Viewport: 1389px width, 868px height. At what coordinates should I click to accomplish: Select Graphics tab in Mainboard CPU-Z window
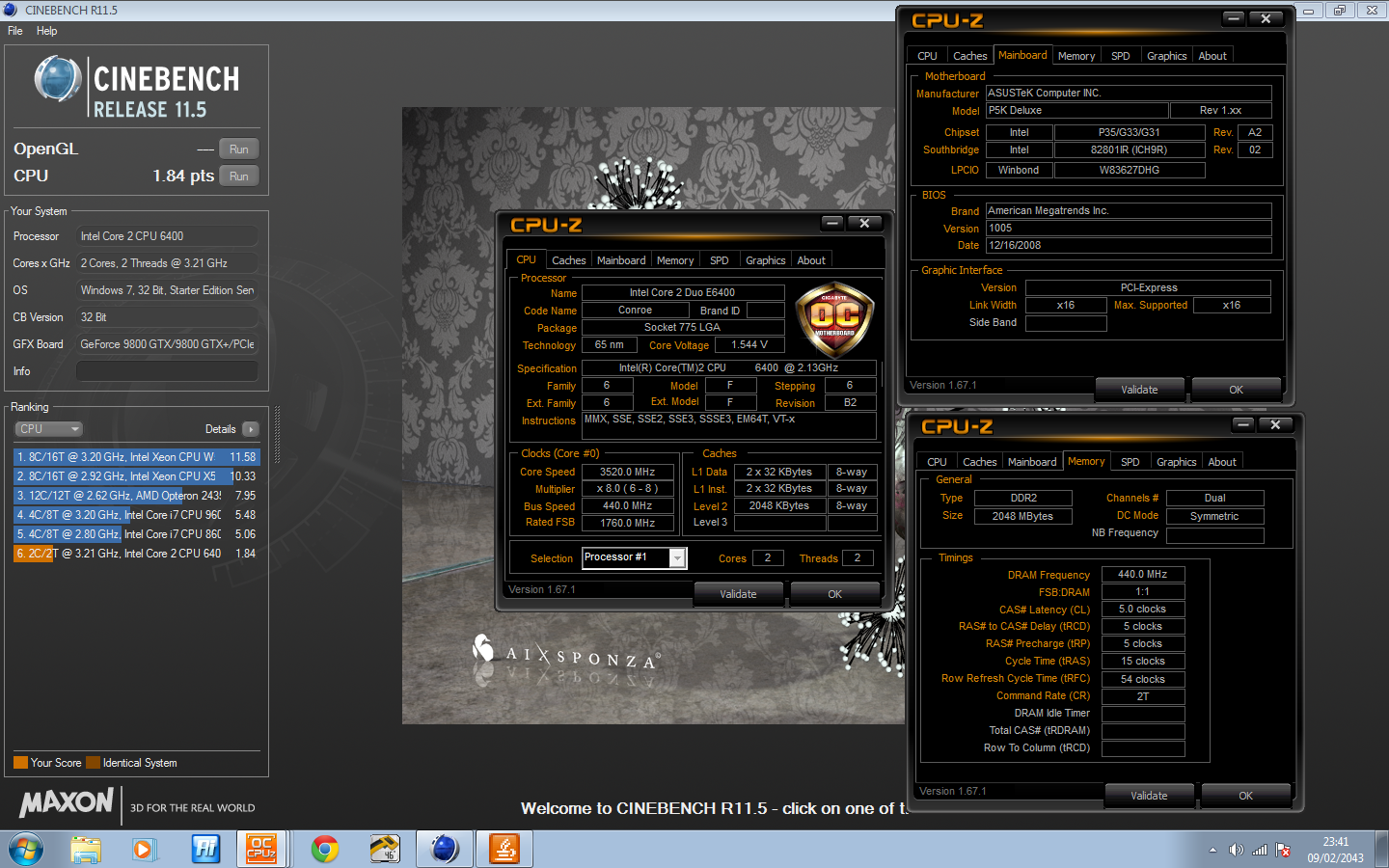[x=1167, y=56]
